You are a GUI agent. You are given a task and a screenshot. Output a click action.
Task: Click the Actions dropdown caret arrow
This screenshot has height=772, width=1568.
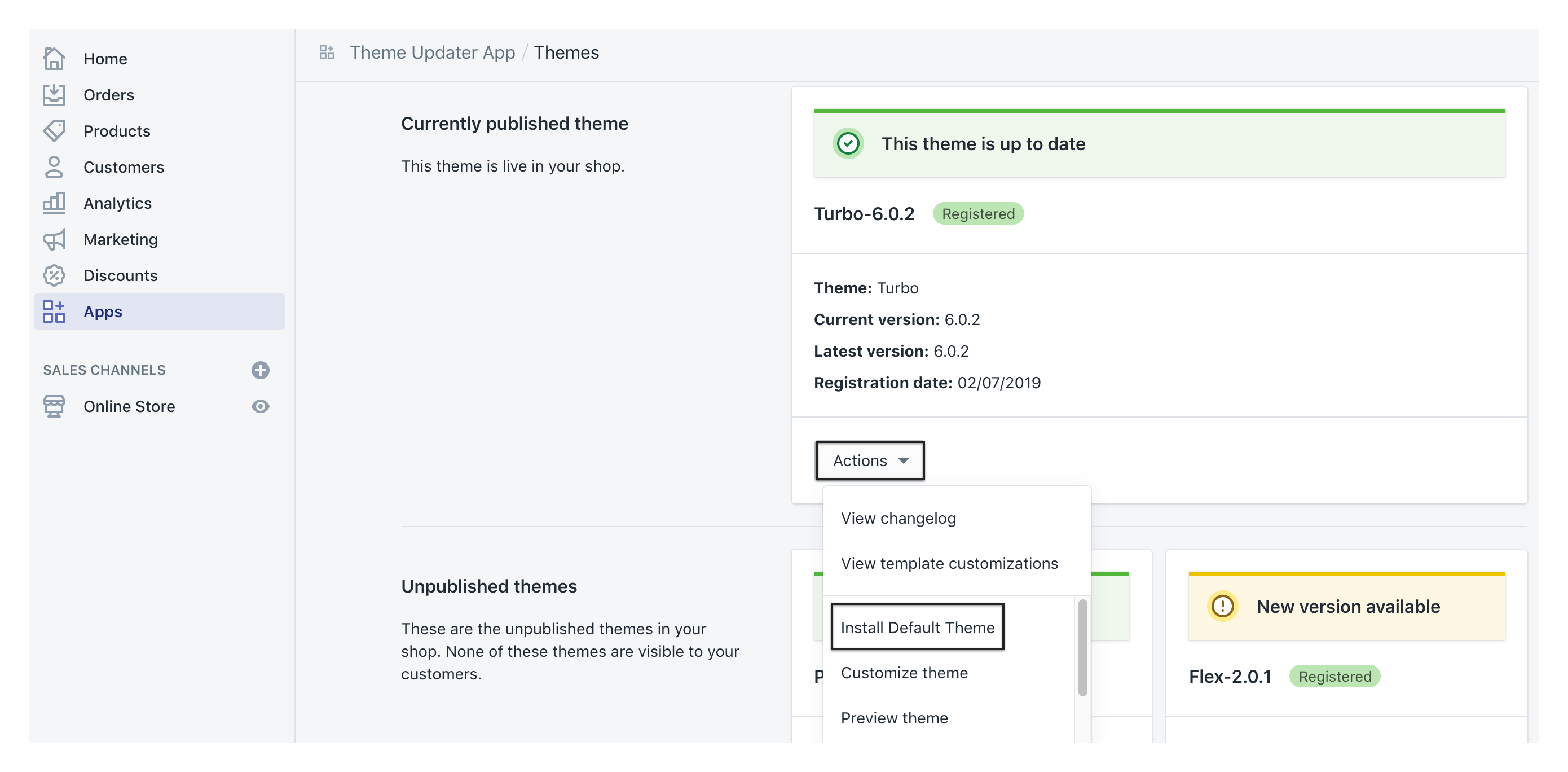click(904, 462)
